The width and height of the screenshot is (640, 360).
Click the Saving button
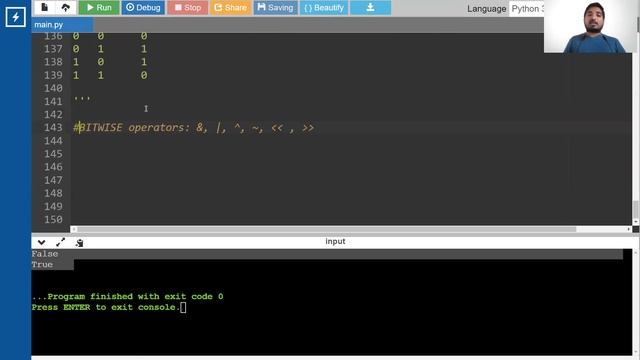[276, 7]
